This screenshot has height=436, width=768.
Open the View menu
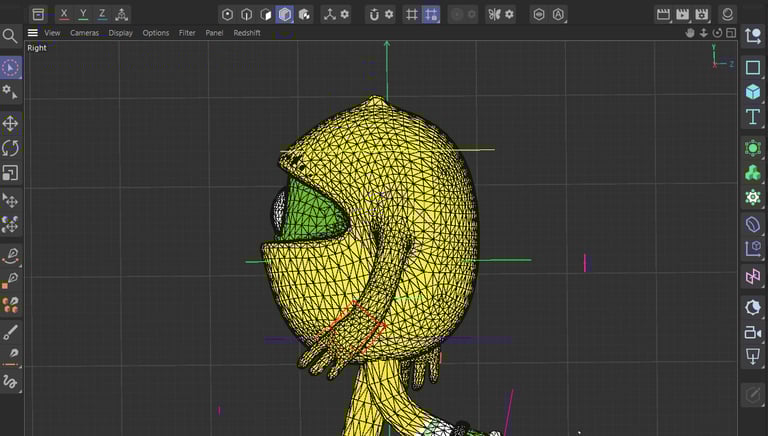point(52,33)
